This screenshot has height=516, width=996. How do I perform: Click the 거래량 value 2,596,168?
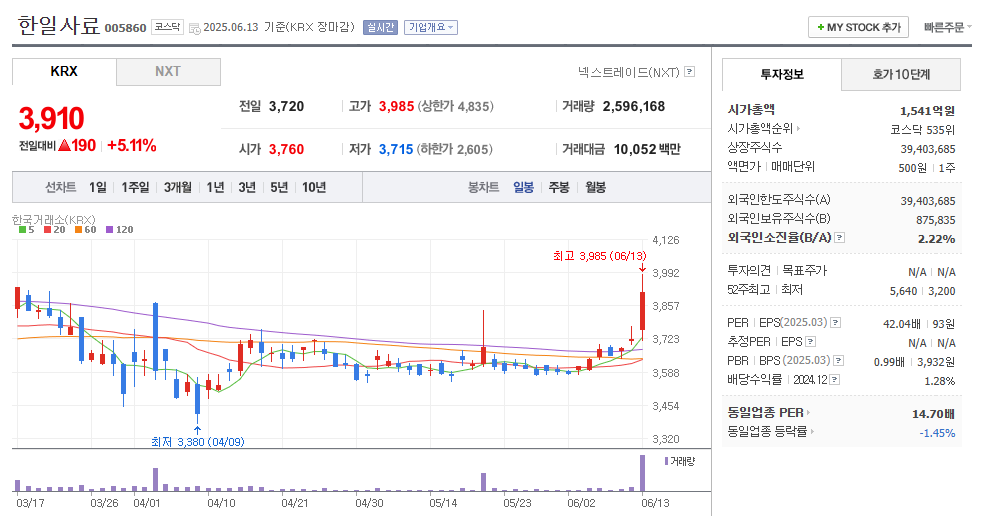click(x=634, y=106)
